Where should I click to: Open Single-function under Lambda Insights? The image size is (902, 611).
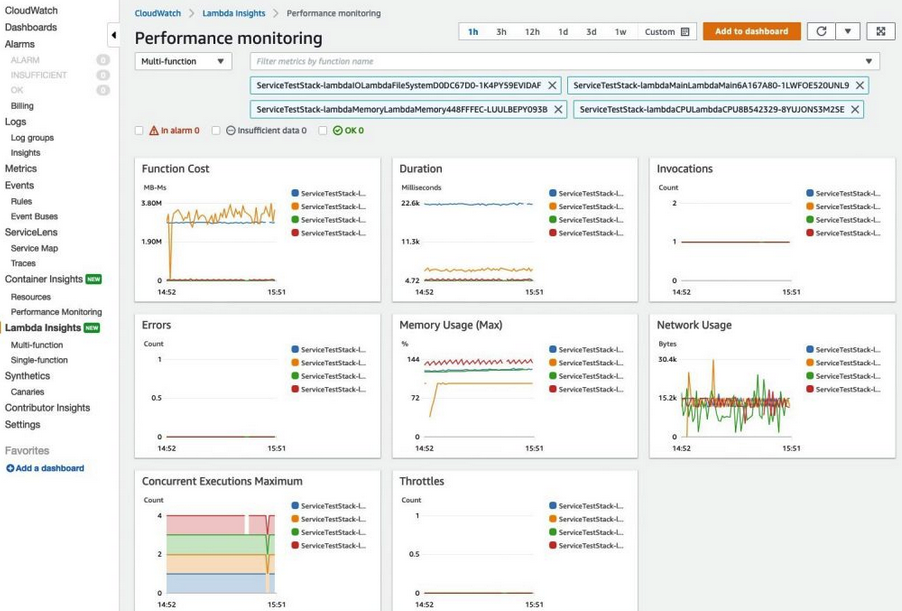39,360
